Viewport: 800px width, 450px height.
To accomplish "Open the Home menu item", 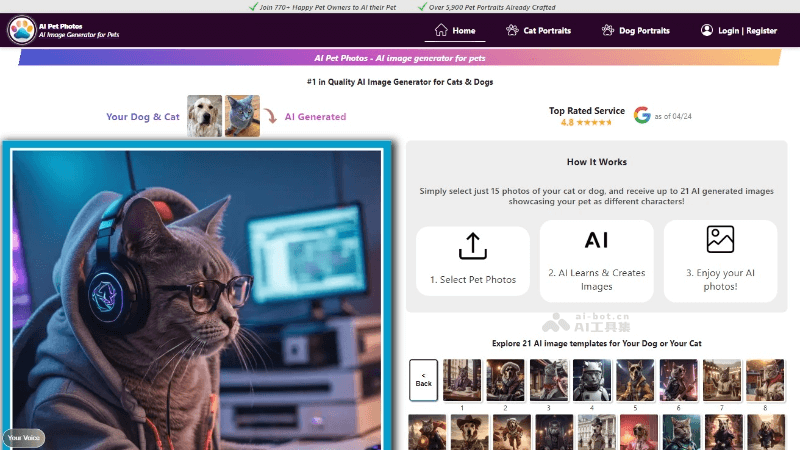I will pyautogui.click(x=455, y=31).
